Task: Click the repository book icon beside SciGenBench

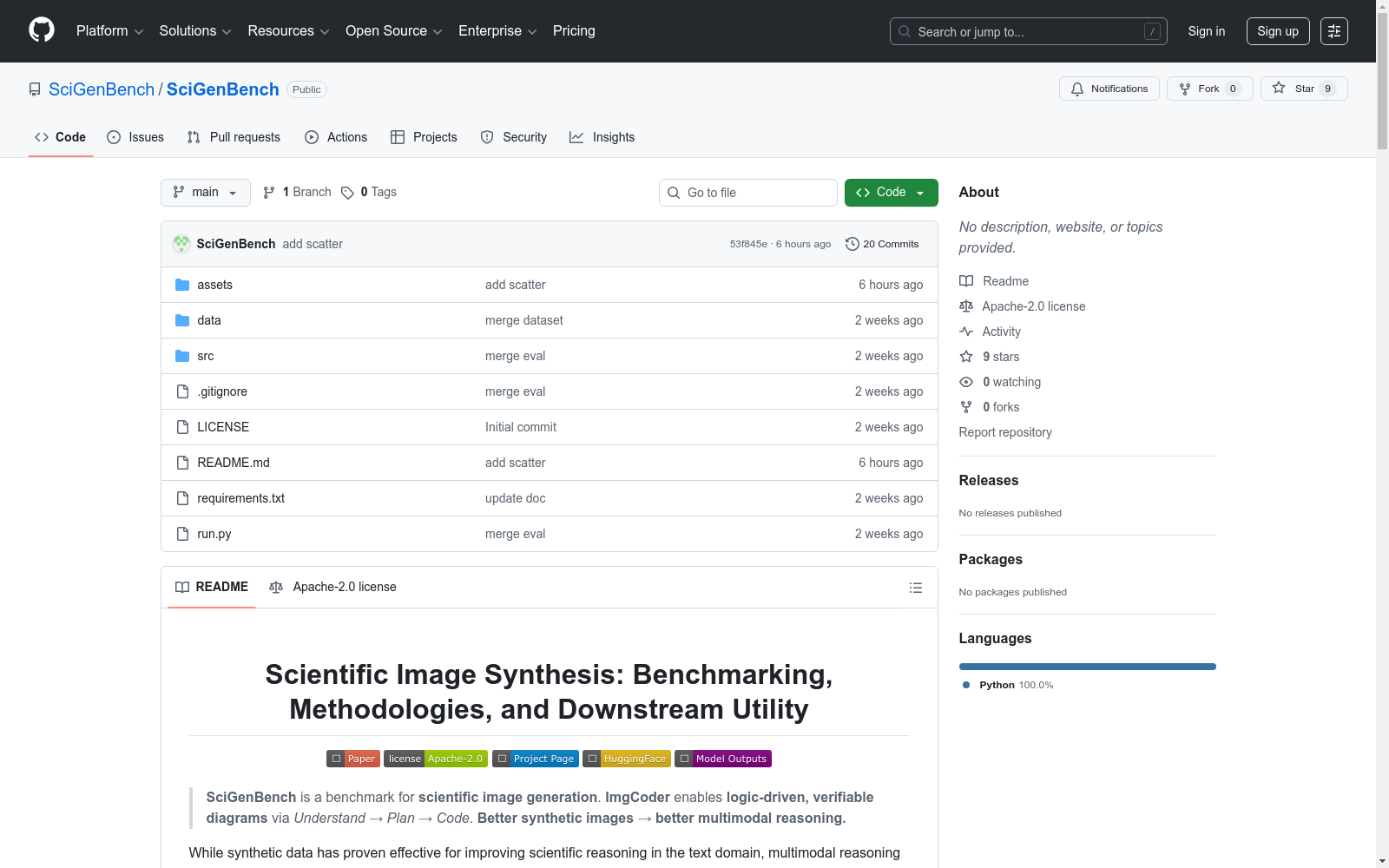Action: coord(35,89)
